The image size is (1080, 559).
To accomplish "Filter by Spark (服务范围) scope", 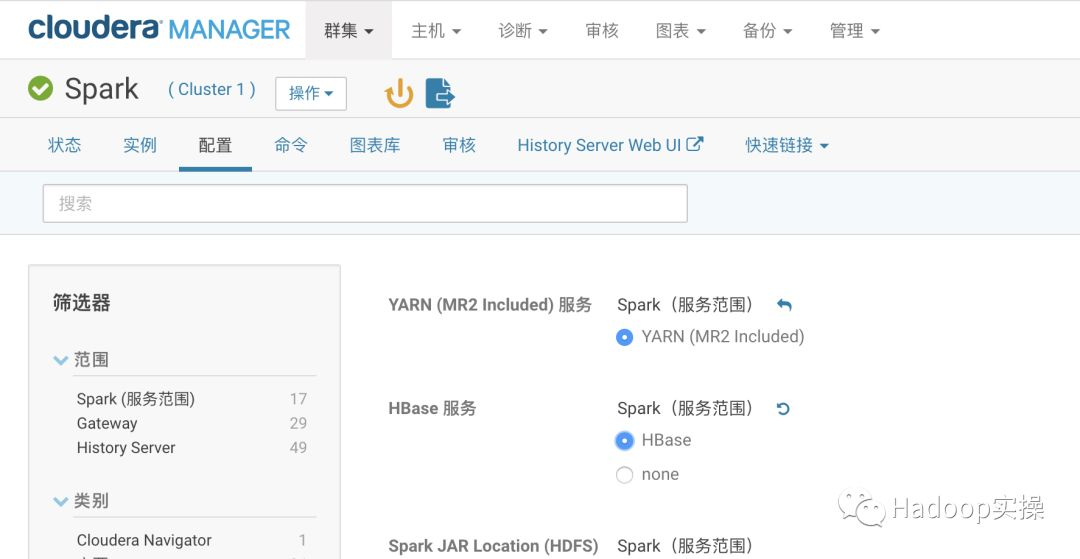I will [136, 399].
